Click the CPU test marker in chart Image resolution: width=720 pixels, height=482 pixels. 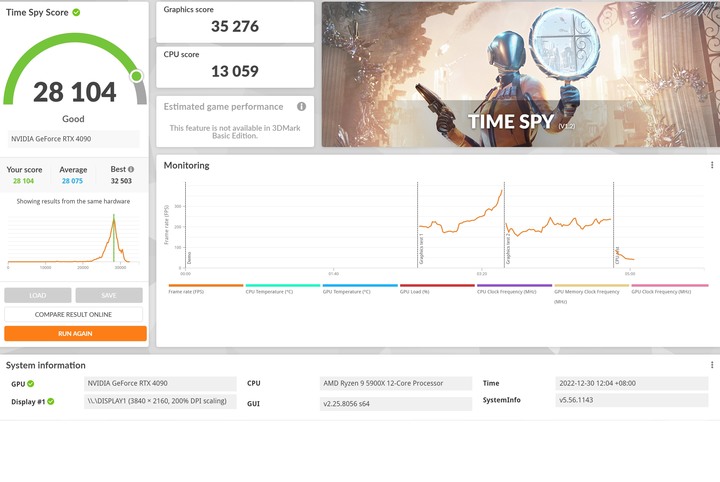click(617, 256)
